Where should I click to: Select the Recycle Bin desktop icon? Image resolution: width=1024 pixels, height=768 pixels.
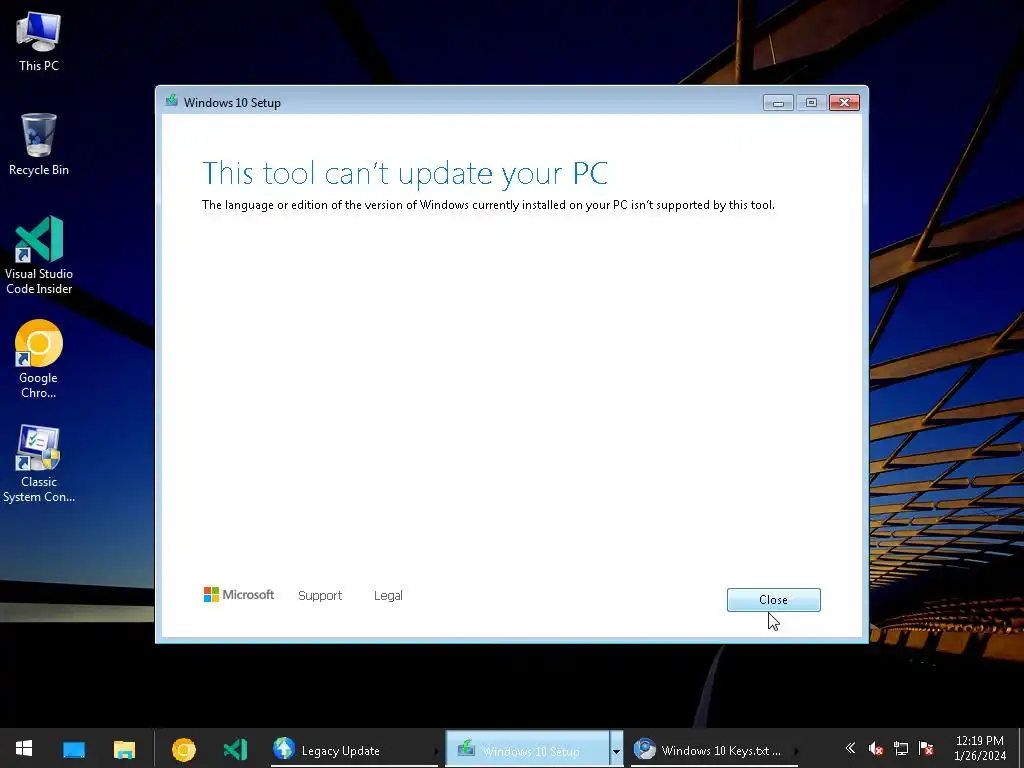tap(39, 144)
